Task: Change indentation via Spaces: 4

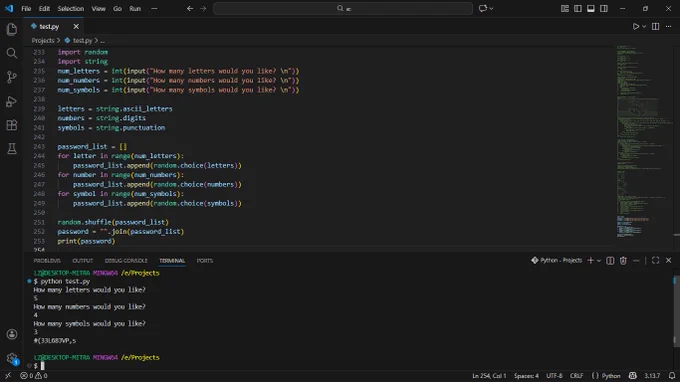Action: (526, 376)
